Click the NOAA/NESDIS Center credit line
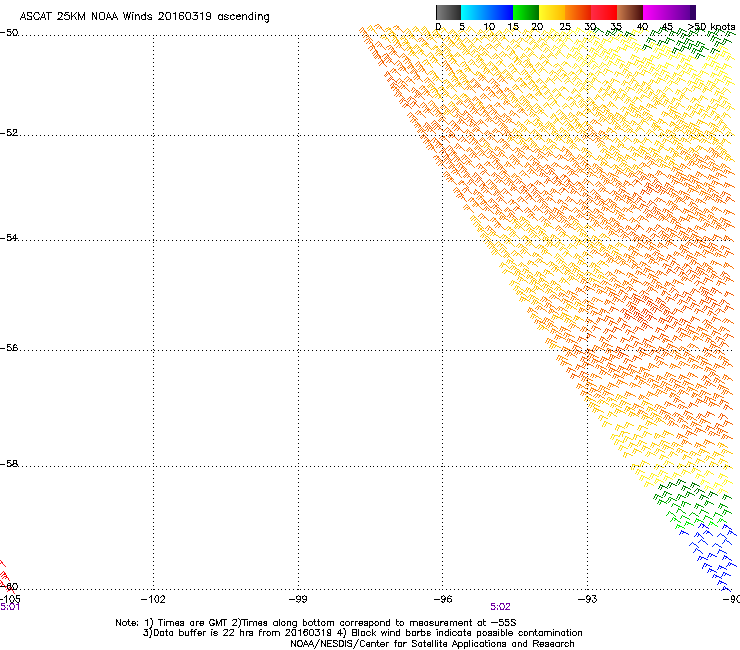This screenshot has width=740, height=650. pos(432,644)
